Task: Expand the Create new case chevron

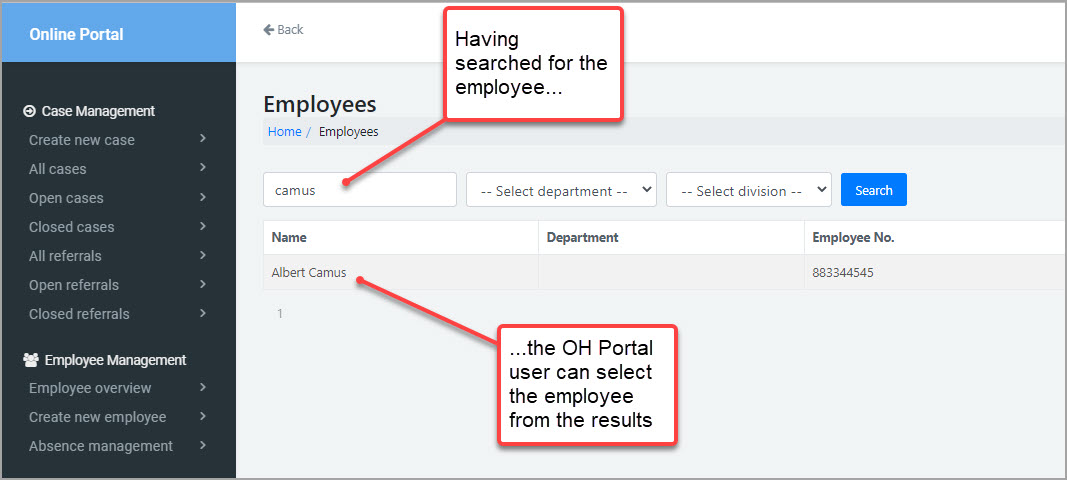Action: tap(203, 139)
